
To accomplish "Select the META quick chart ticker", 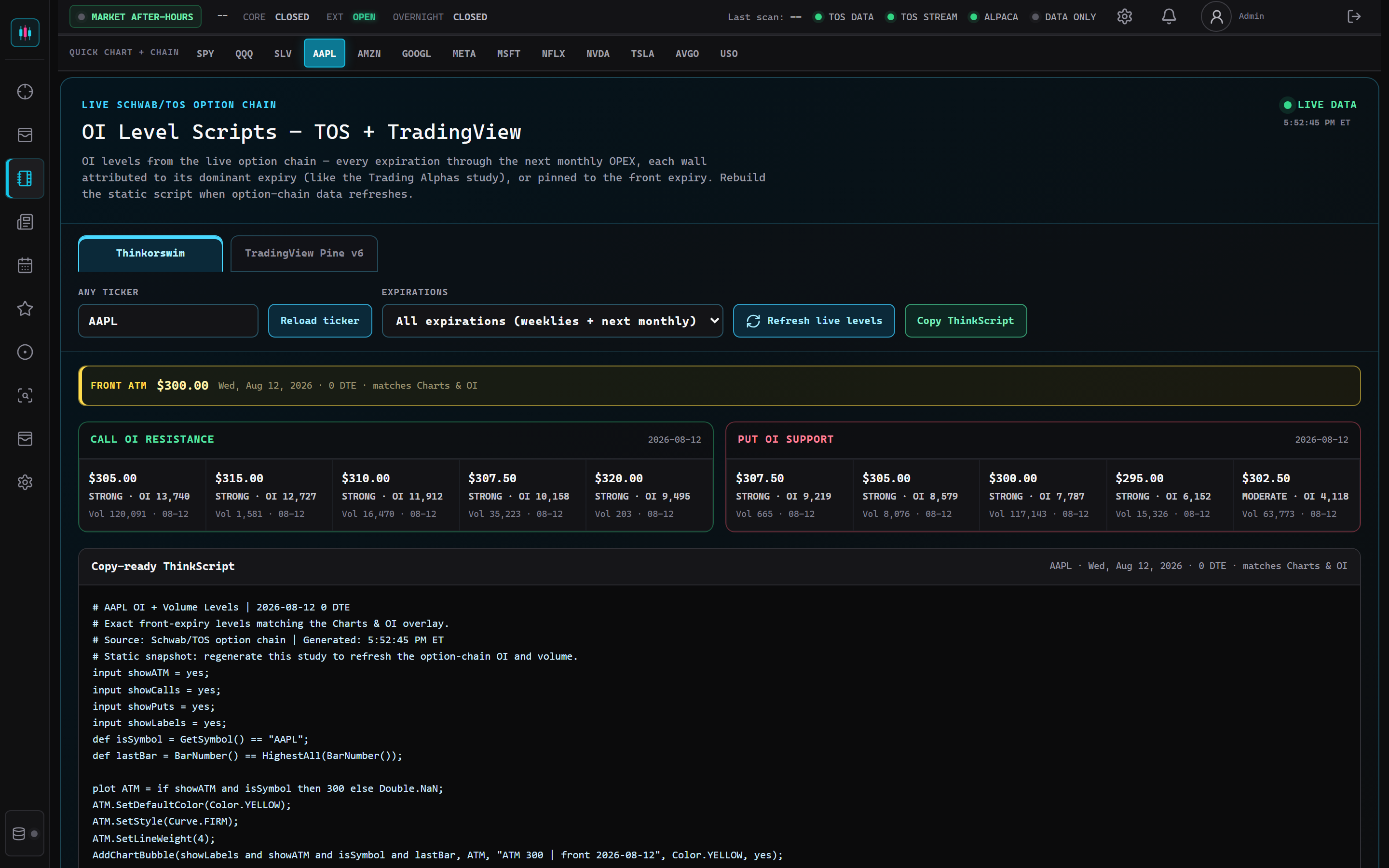I will [464, 54].
